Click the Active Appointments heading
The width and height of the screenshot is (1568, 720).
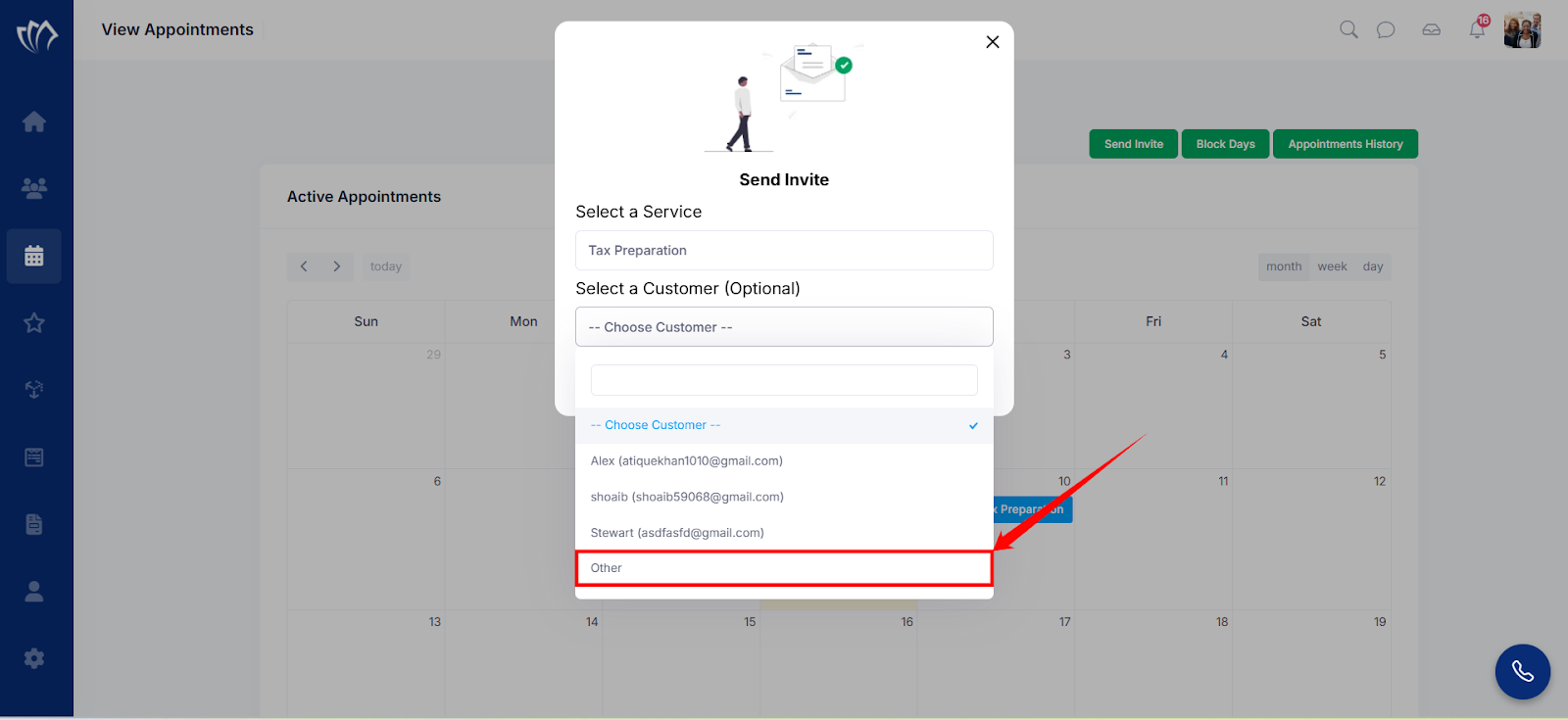tap(364, 197)
